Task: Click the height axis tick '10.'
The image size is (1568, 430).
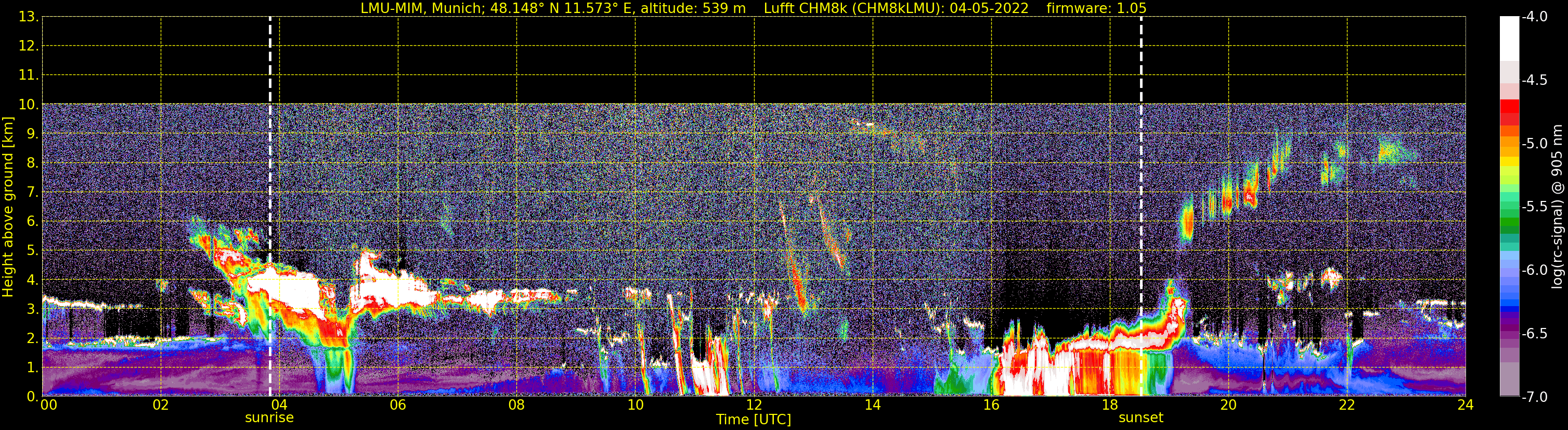Action: click(28, 105)
